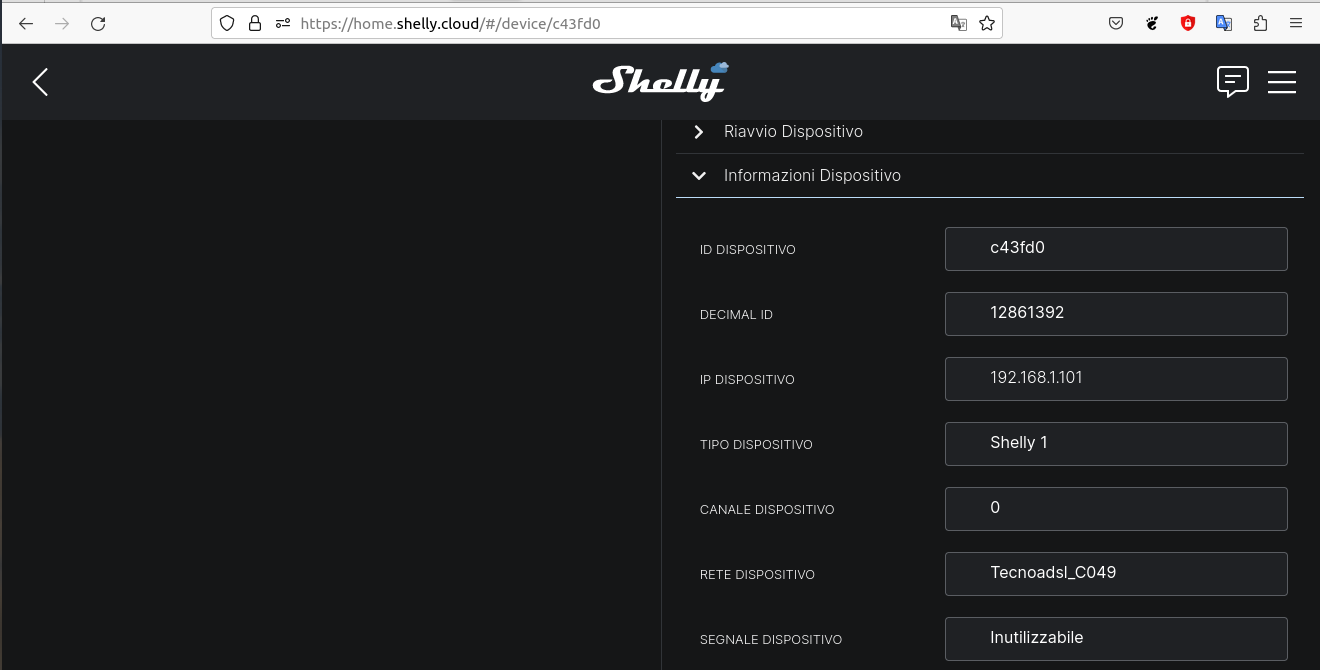This screenshot has width=1320, height=670.
Task: Open the site security padlock icon
Action: [x=255, y=23]
